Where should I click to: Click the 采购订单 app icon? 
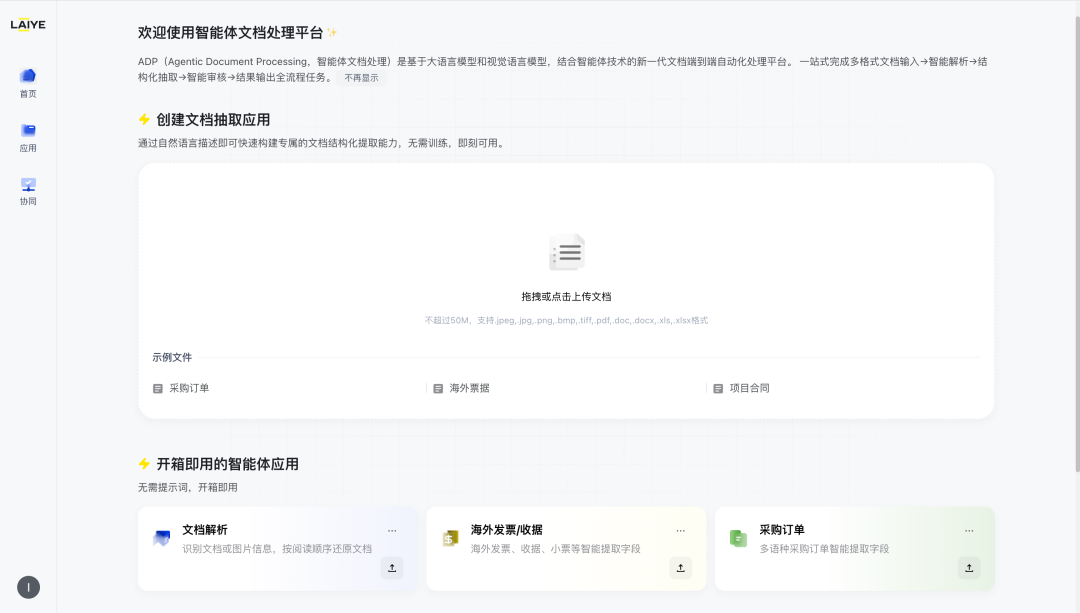click(x=740, y=537)
